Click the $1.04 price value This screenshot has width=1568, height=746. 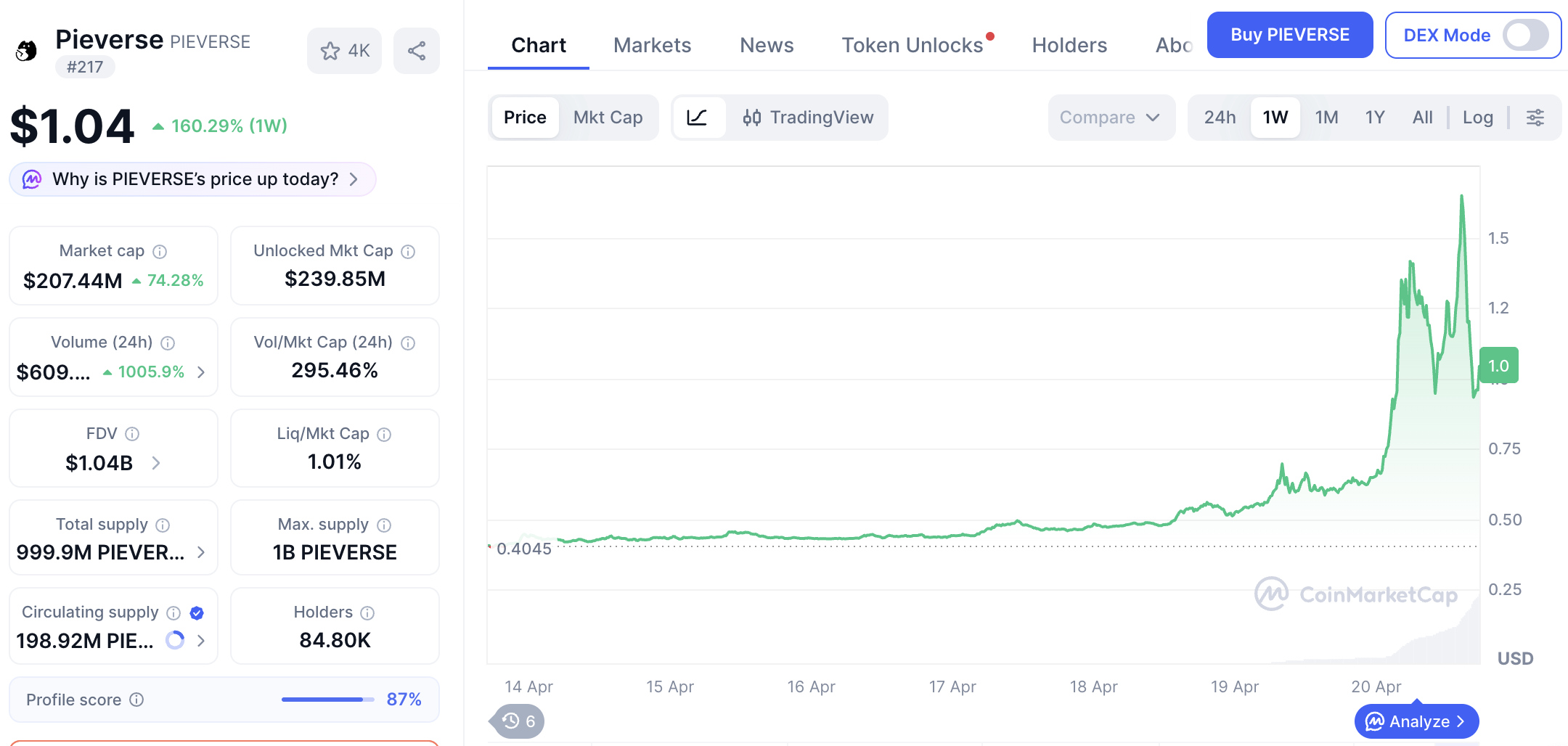pyautogui.click(x=72, y=126)
